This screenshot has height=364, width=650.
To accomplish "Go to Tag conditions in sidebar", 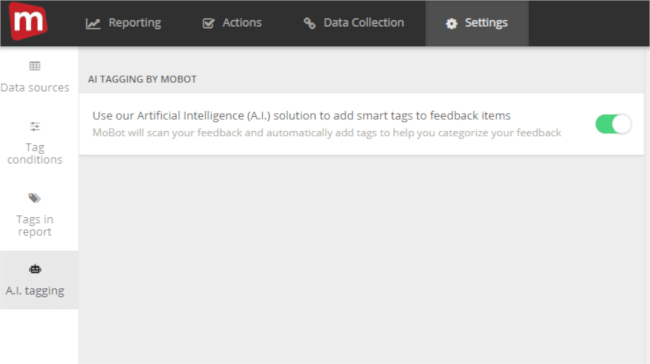I will 35,143.
